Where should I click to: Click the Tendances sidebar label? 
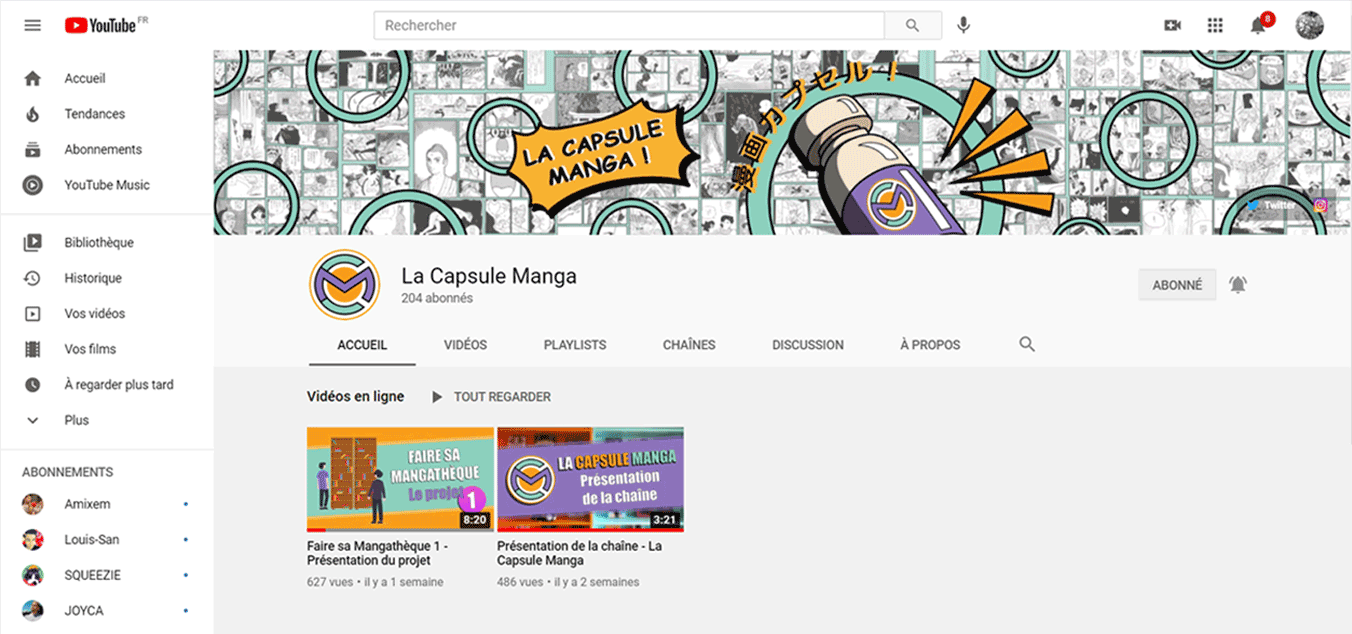tap(95, 114)
